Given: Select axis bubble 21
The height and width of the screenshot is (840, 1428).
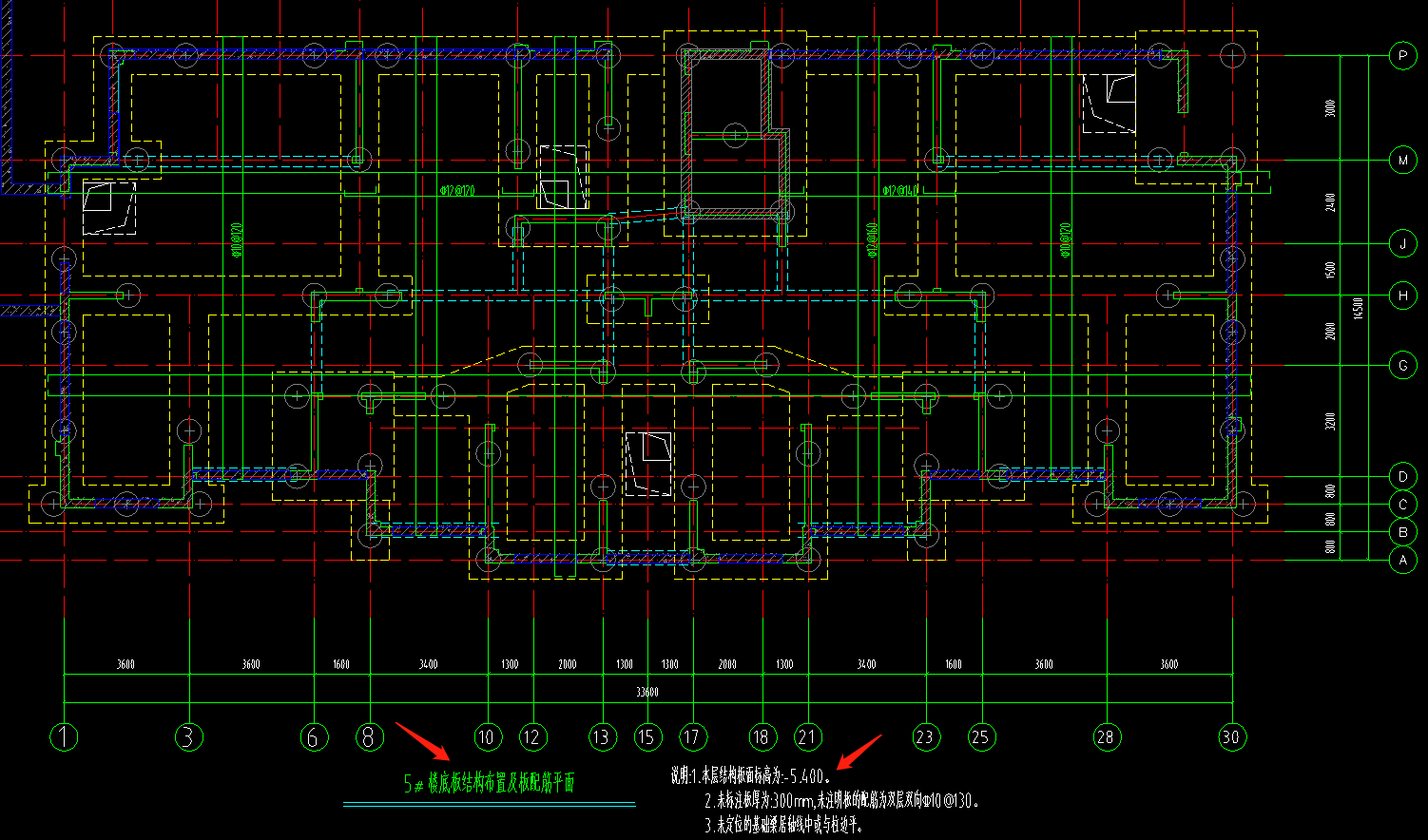Looking at the screenshot, I should (808, 736).
